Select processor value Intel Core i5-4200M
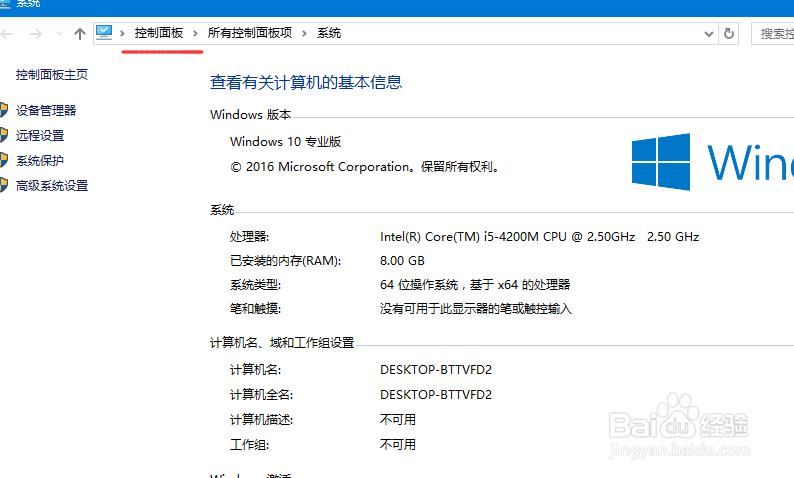Screen dimensions: 794x478 point(539,236)
